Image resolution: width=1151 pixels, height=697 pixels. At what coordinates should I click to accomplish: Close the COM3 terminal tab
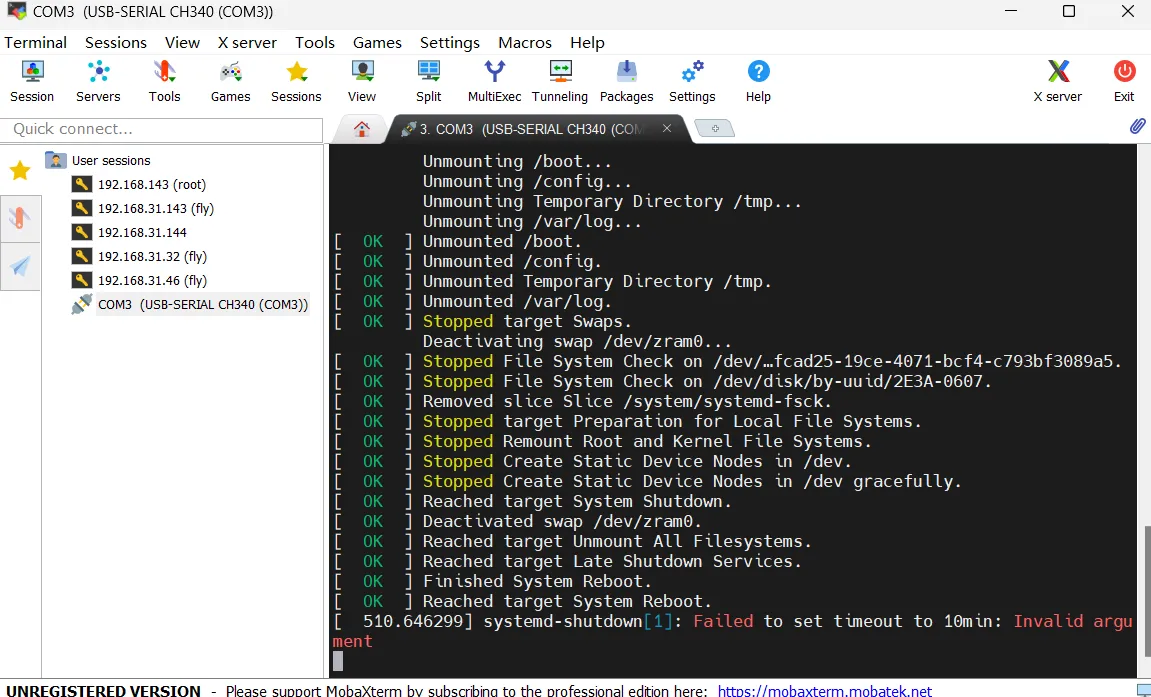point(667,129)
